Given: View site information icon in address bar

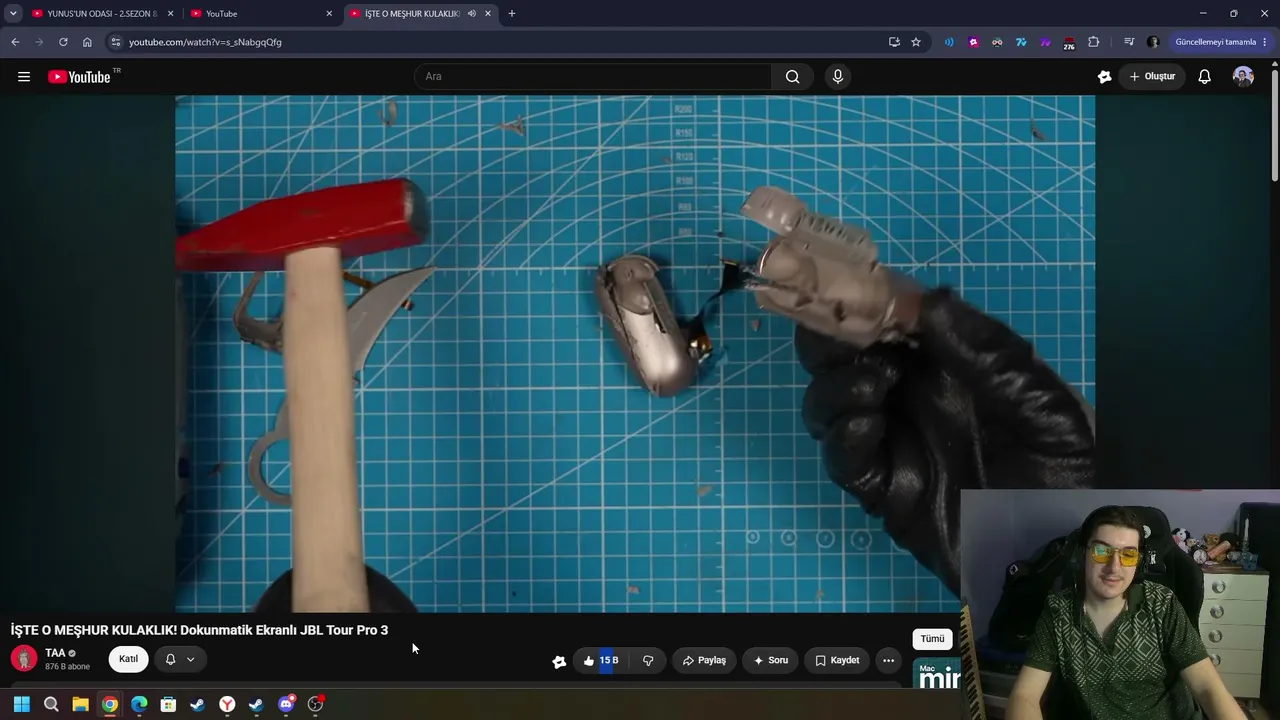Looking at the screenshot, I should pos(116,42).
